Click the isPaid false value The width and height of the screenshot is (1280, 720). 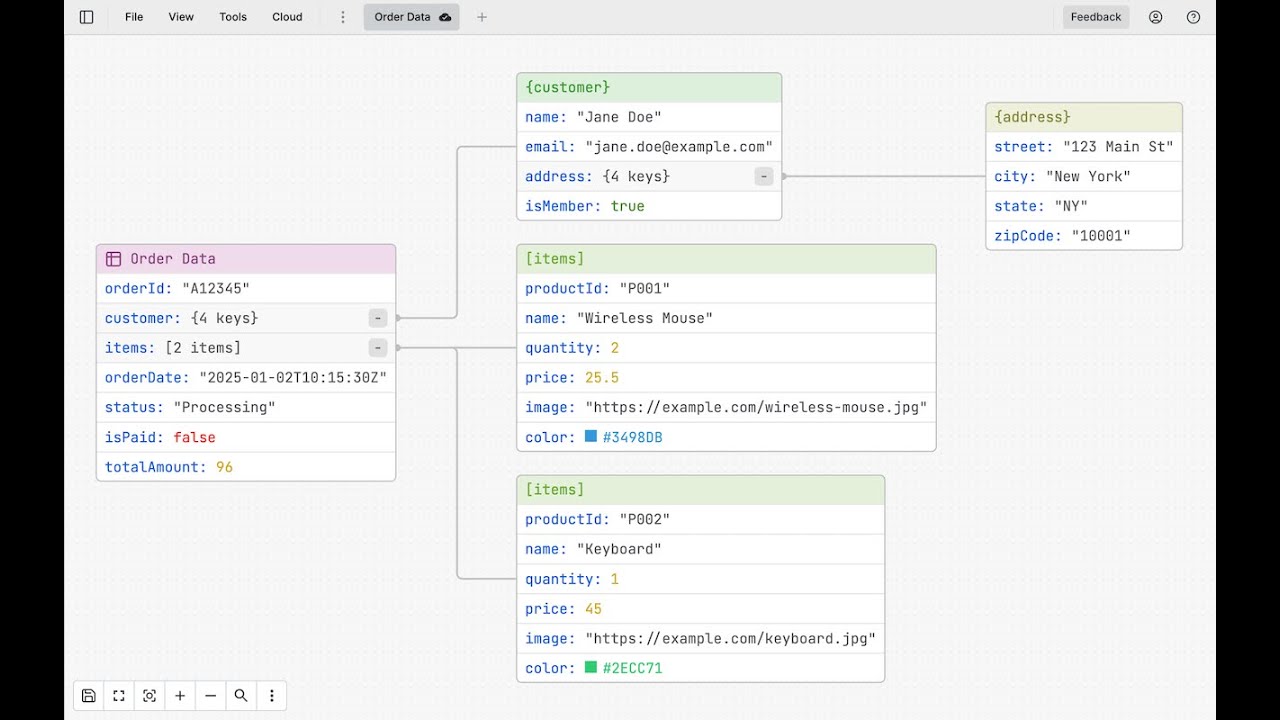(194, 437)
